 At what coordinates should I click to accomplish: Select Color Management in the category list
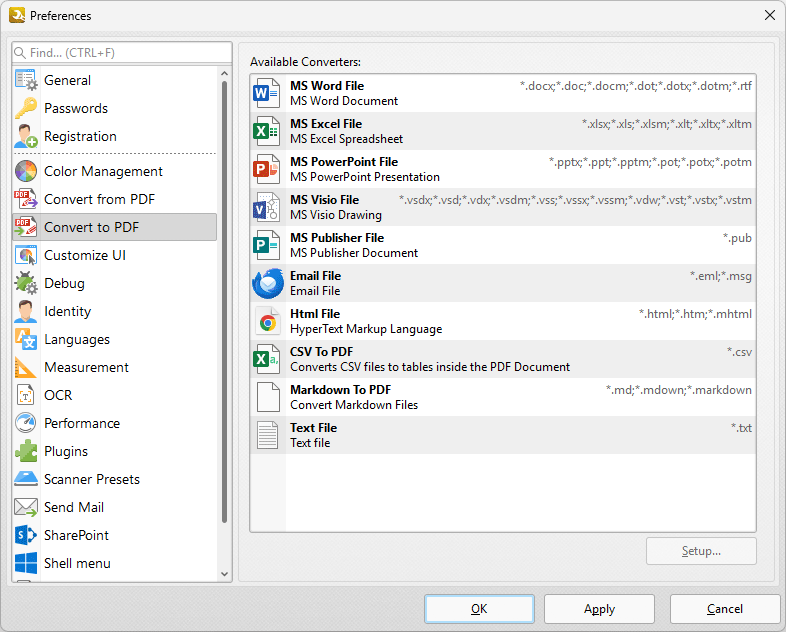[x=115, y=171]
